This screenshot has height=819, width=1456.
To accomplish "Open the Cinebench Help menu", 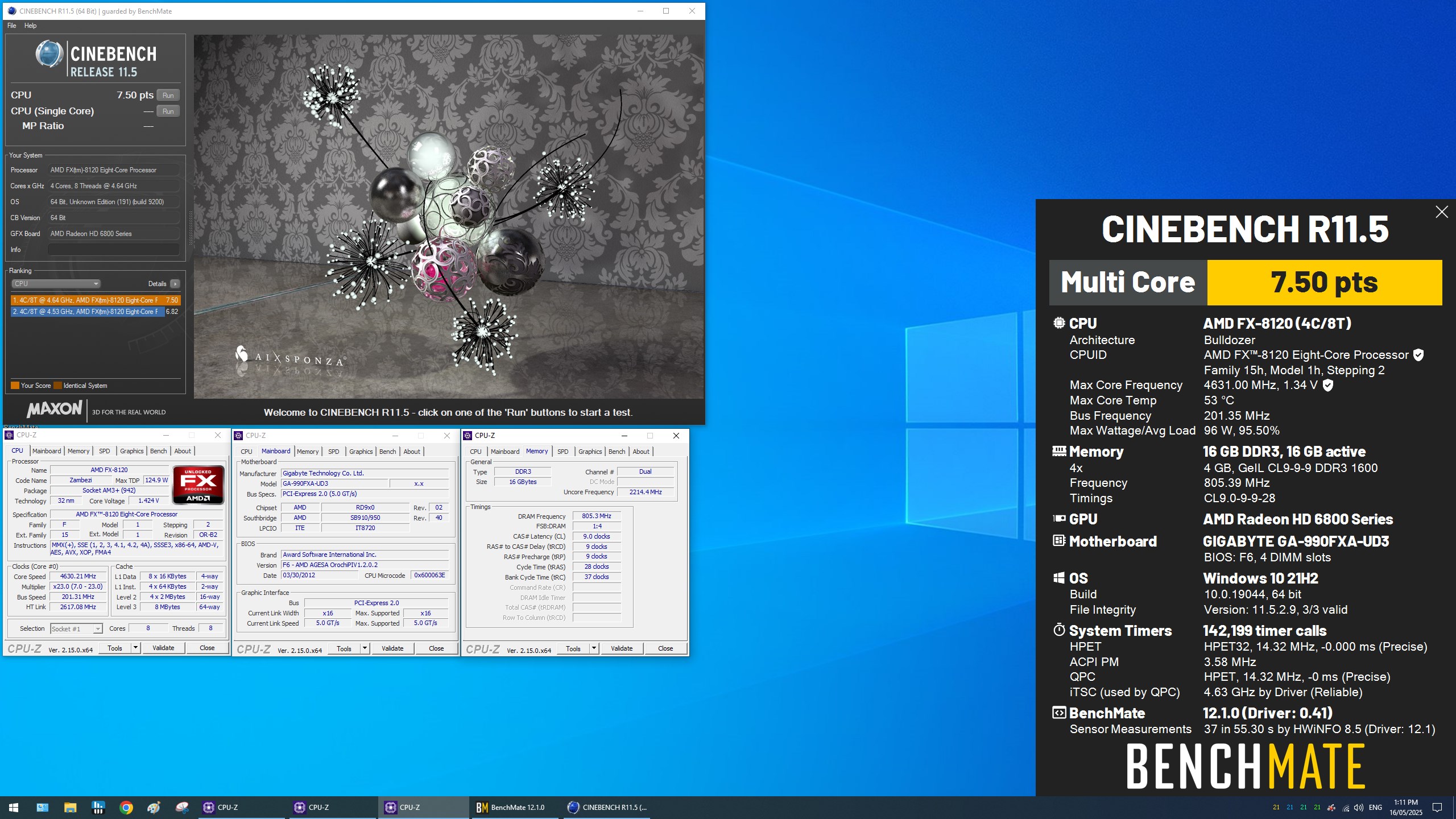I will (31, 26).
